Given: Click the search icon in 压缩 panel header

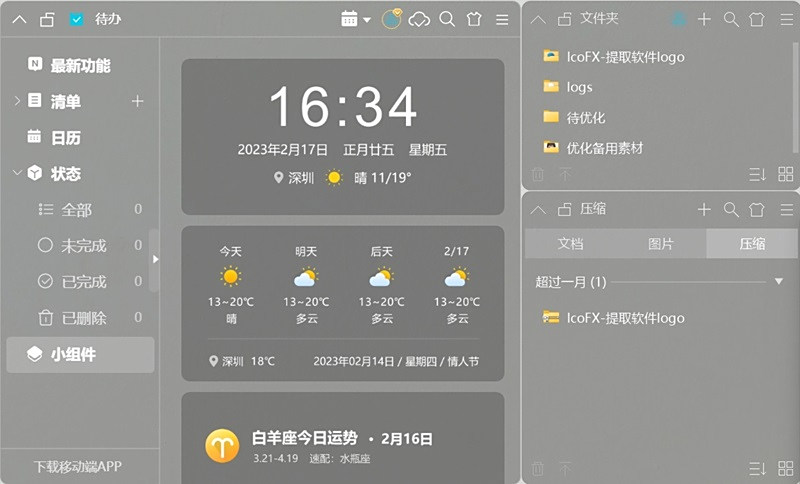Looking at the screenshot, I should 731,209.
